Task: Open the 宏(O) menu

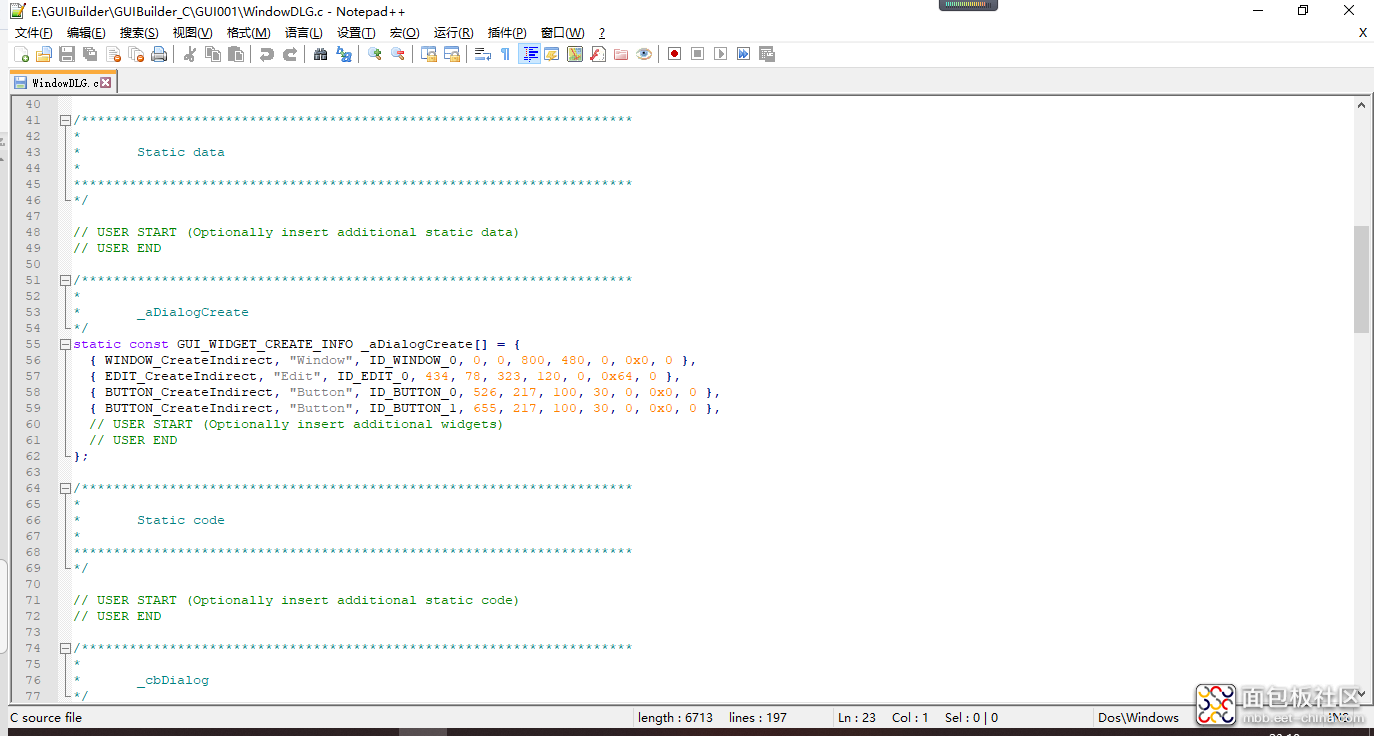Action: (x=404, y=33)
